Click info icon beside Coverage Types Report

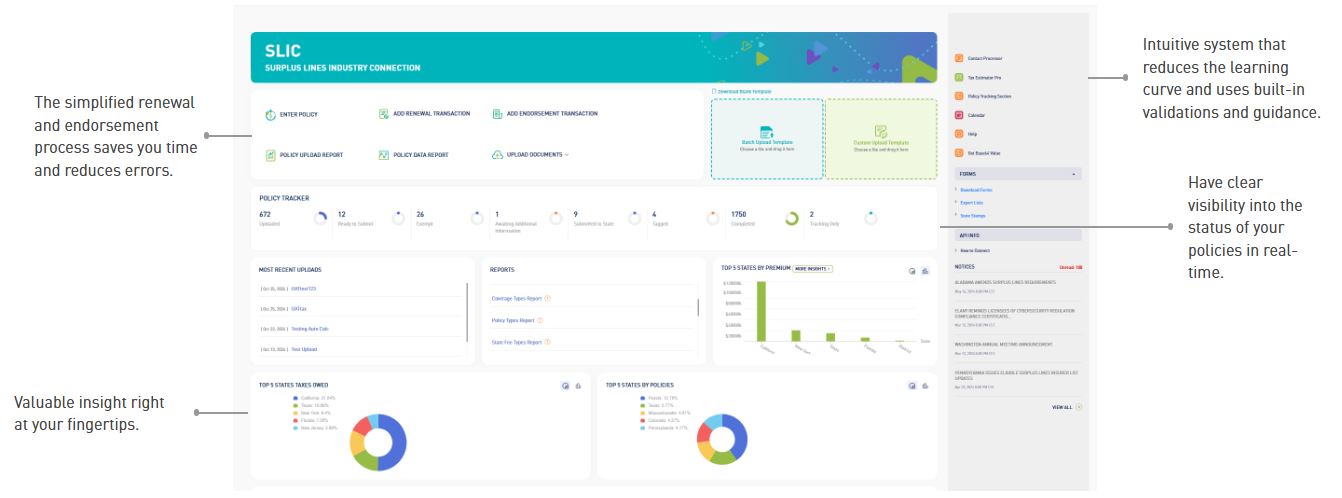coord(547,298)
